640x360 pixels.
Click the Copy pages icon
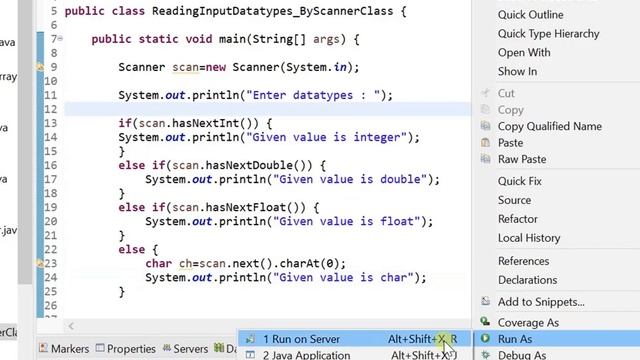tap(485, 110)
